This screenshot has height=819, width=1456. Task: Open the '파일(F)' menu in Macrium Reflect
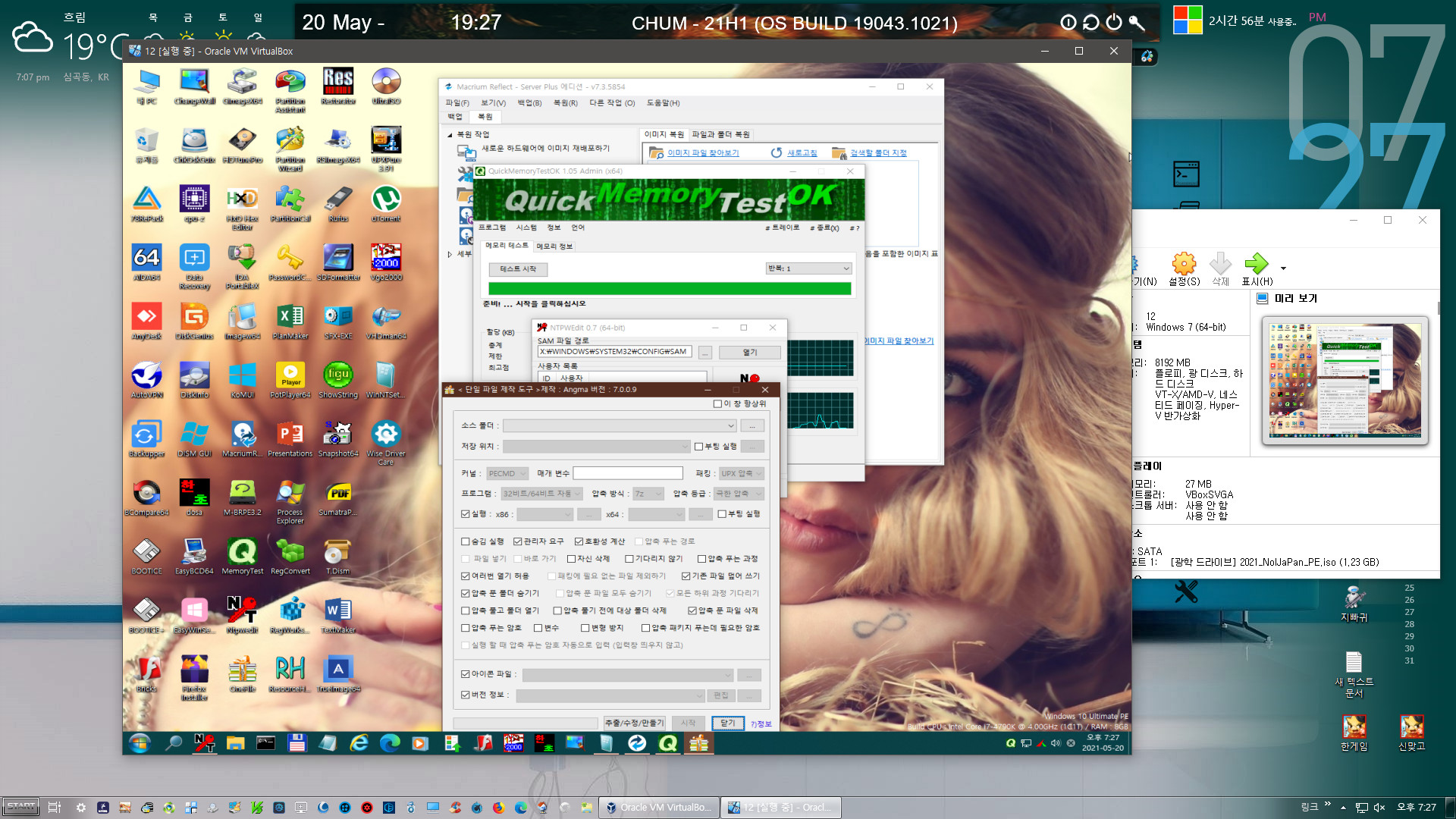pos(457,103)
